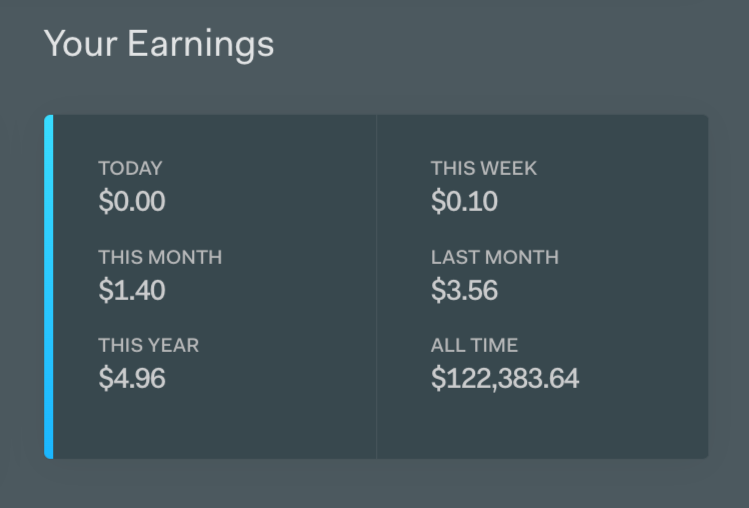Select the LAST MONTH label
This screenshot has width=749, height=508.
495,257
